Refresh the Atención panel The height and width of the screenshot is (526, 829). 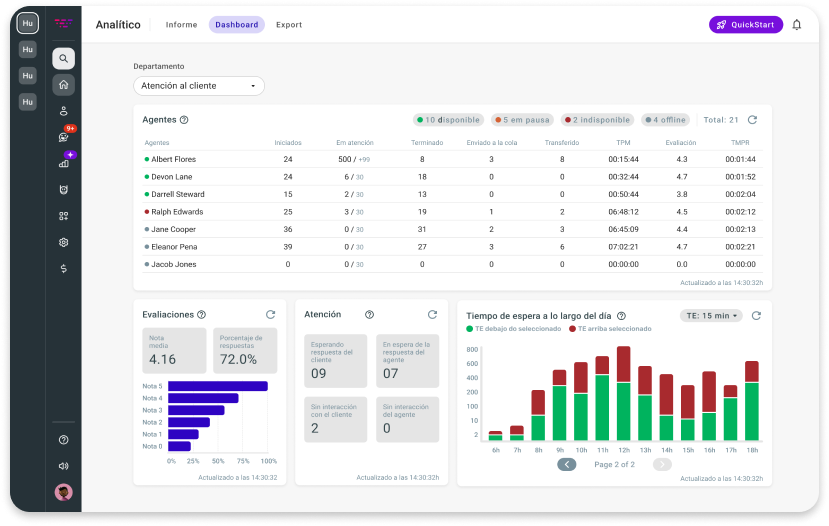[432, 315]
